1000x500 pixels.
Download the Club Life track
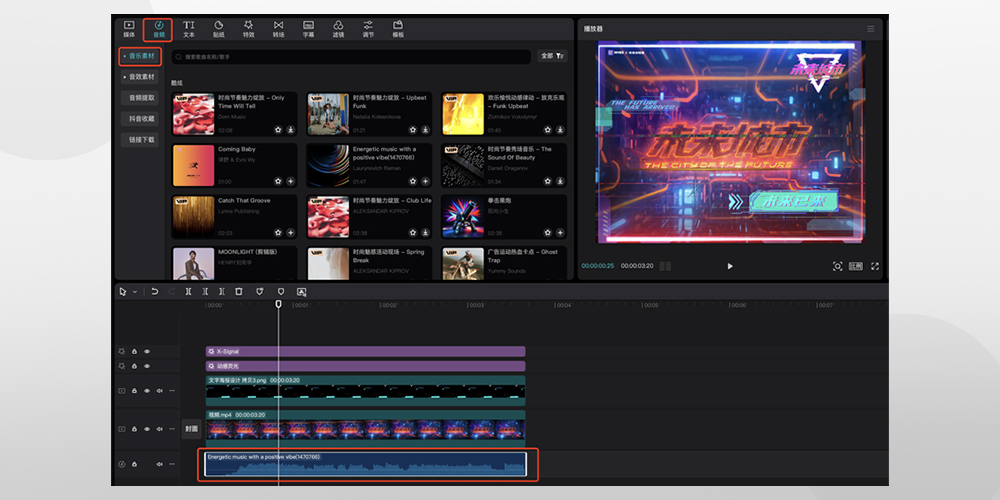425,233
